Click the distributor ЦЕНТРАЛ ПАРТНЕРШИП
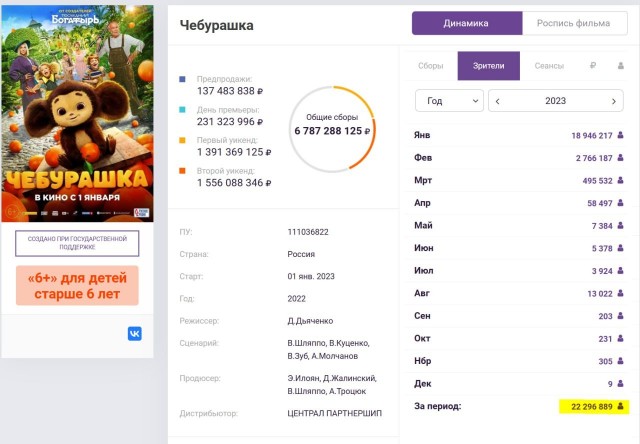 335,413
